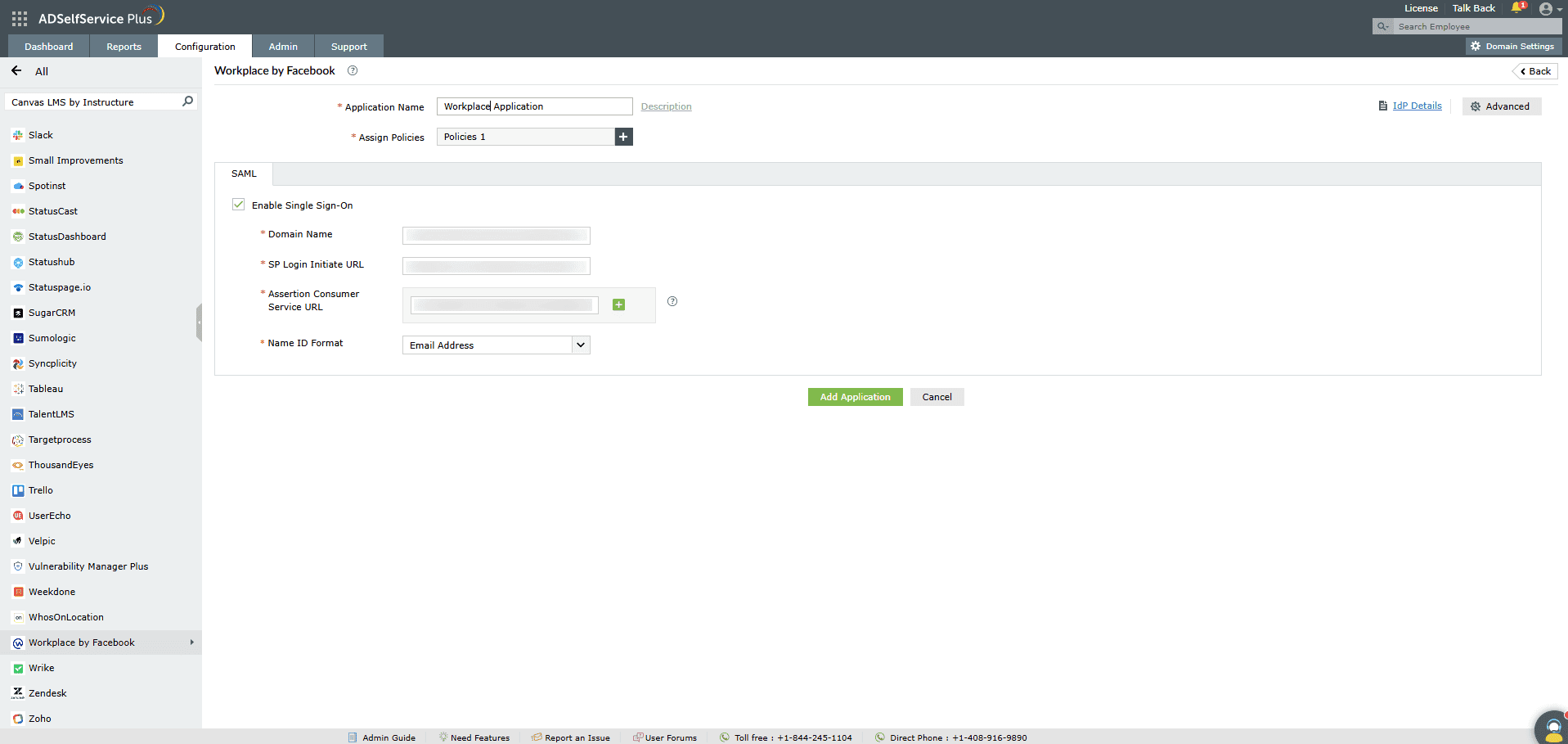Click inside the Application Name field
Screen dimensions: 1568x744
(533, 106)
